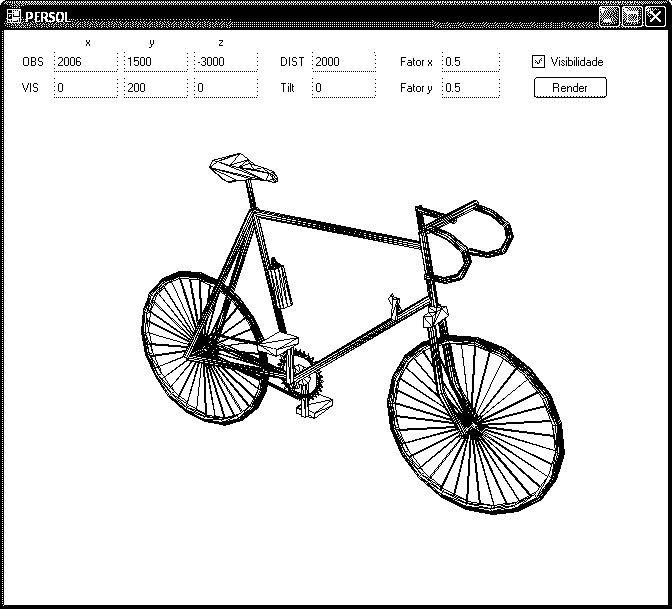The height and width of the screenshot is (609, 672).
Task: Click the Fator y input field
Action: click(470, 88)
